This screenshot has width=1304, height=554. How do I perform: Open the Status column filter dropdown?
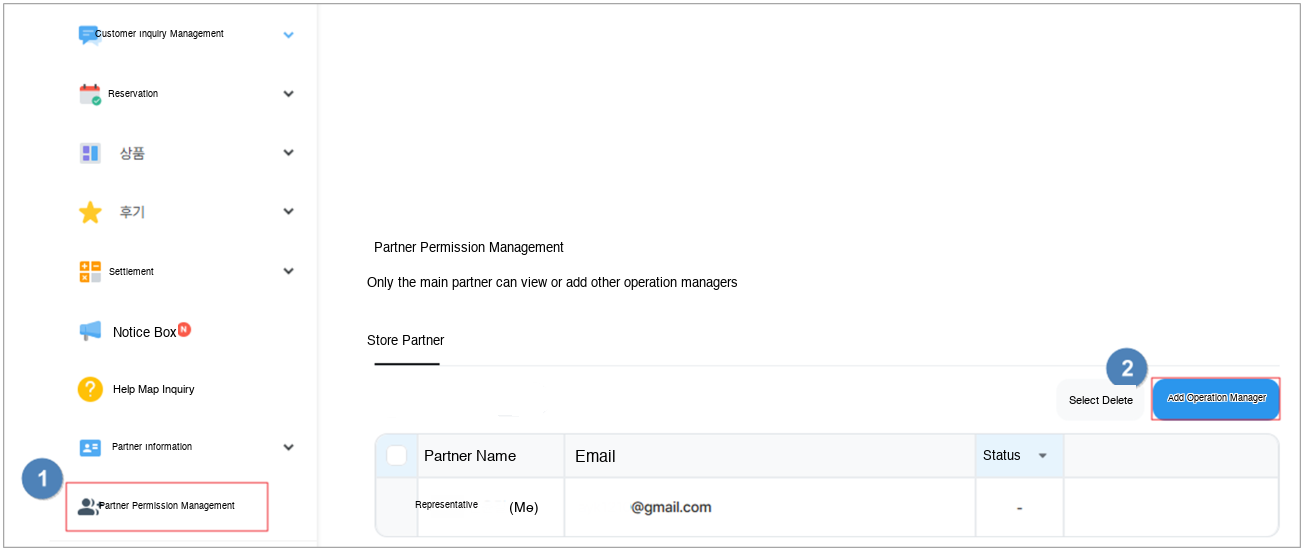[x=1043, y=456]
